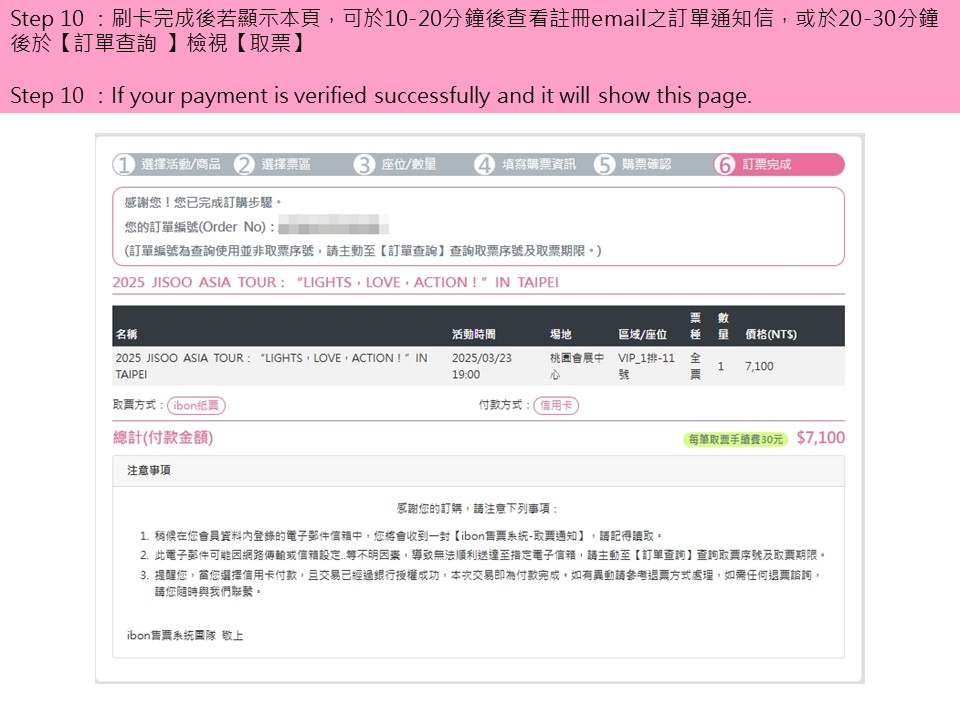Click the green 每筆取票手續費30元 fee badge
The image size is (960, 720).
point(735,439)
